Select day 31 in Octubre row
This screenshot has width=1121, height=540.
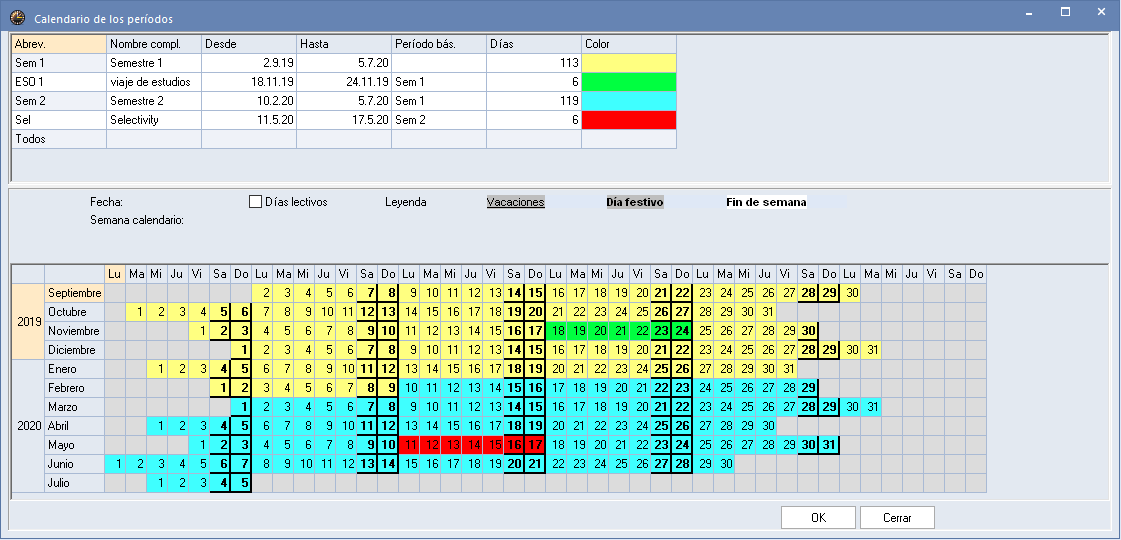766,312
